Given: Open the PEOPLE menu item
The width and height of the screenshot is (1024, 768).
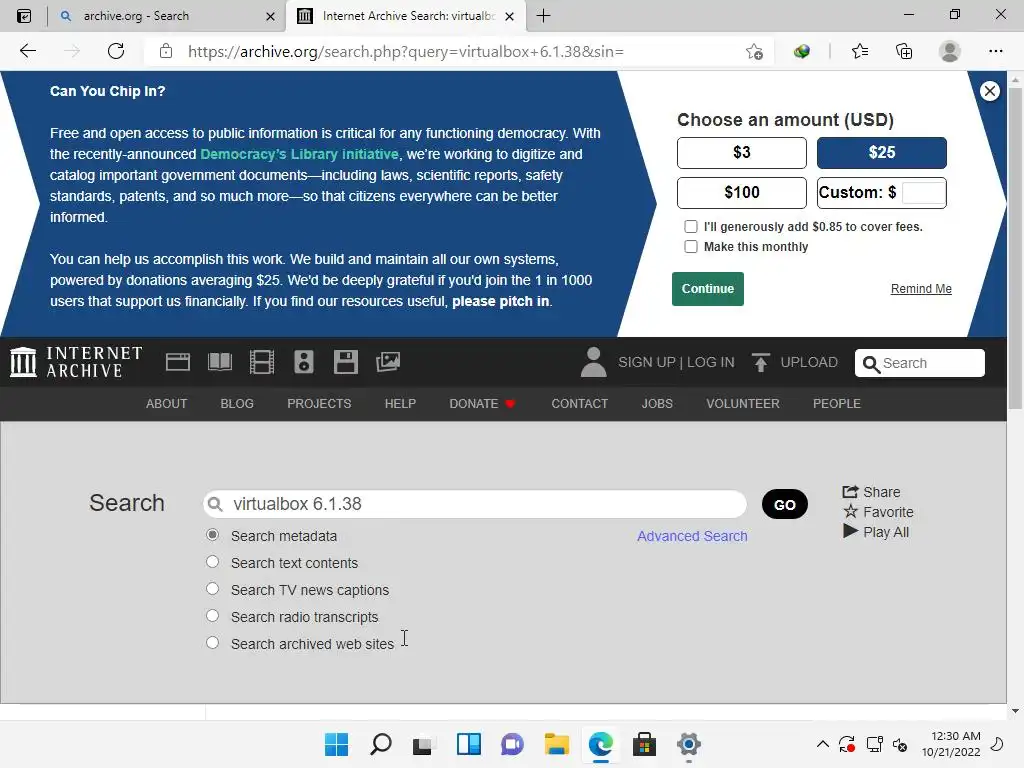Looking at the screenshot, I should [x=837, y=404].
